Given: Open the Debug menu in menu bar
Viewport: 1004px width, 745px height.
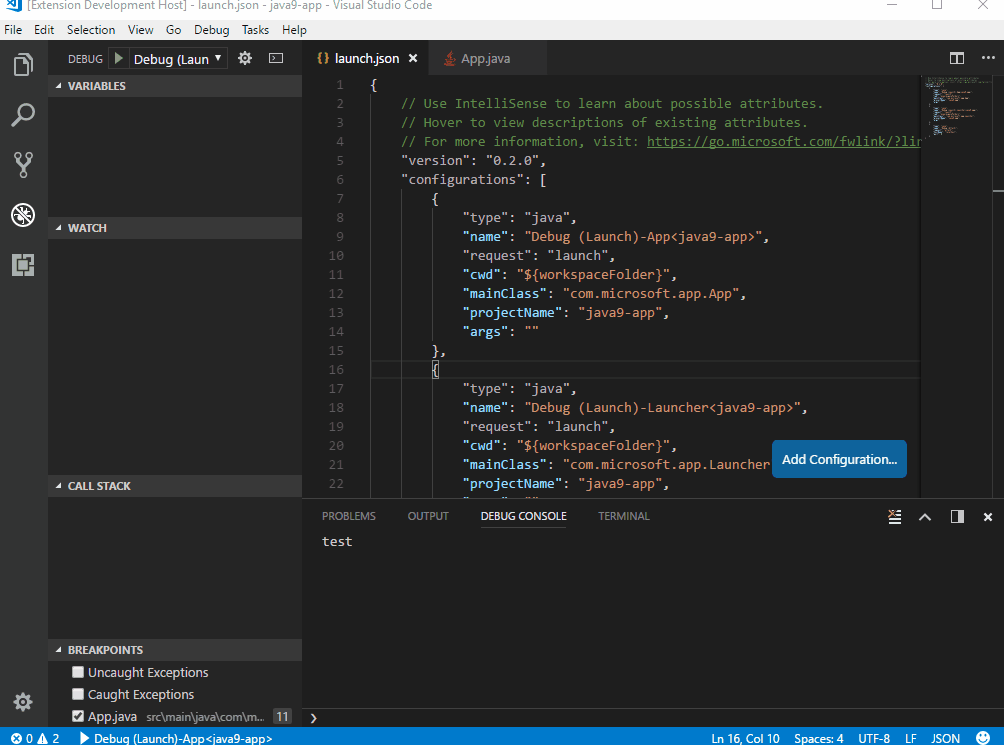Looking at the screenshot, I should 211,30.
